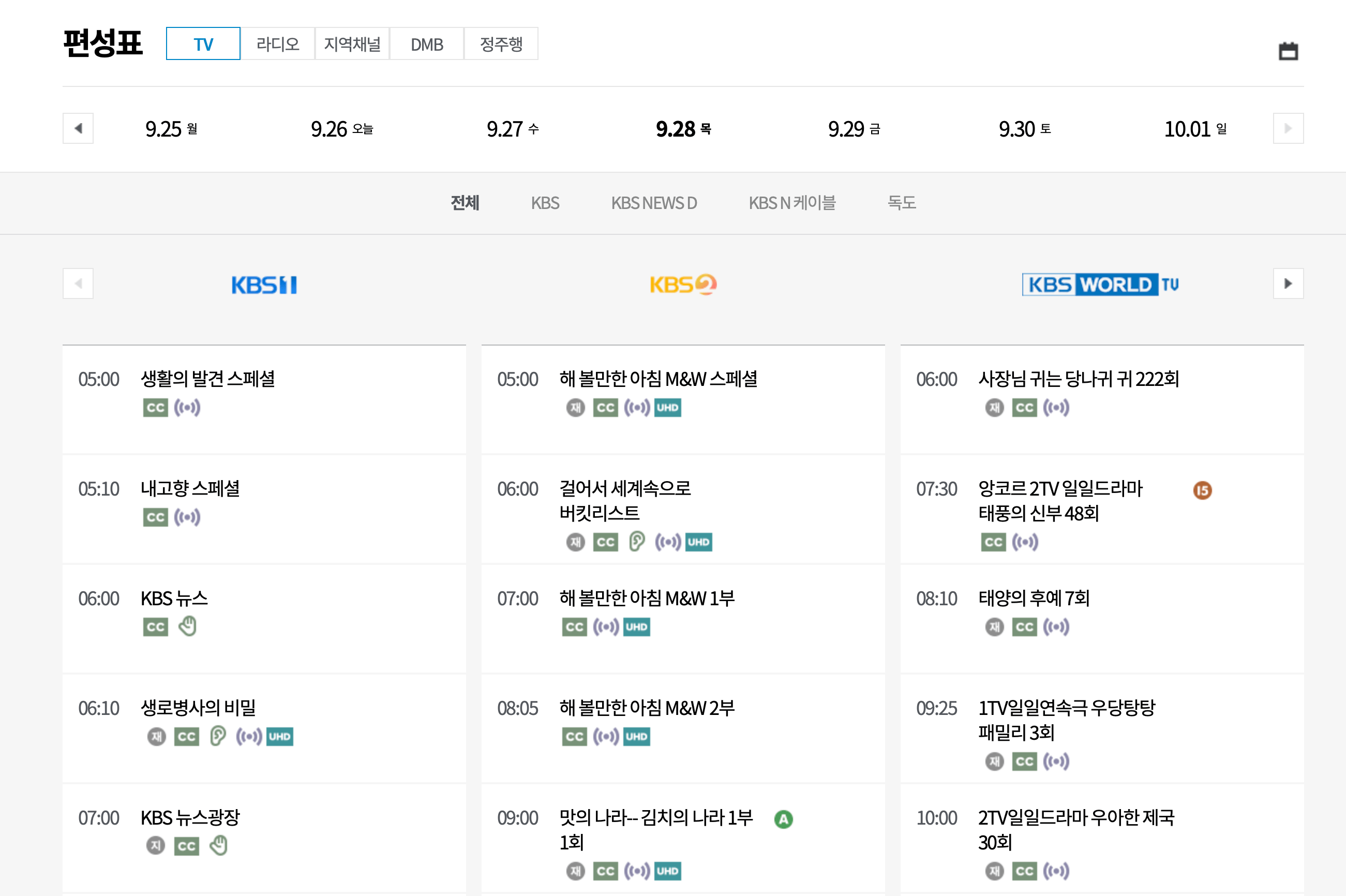The width and height of the screenshot is (1346, 896).
Task: Click green A badge beside 맛의 나라
Action: tap(783, 819)
